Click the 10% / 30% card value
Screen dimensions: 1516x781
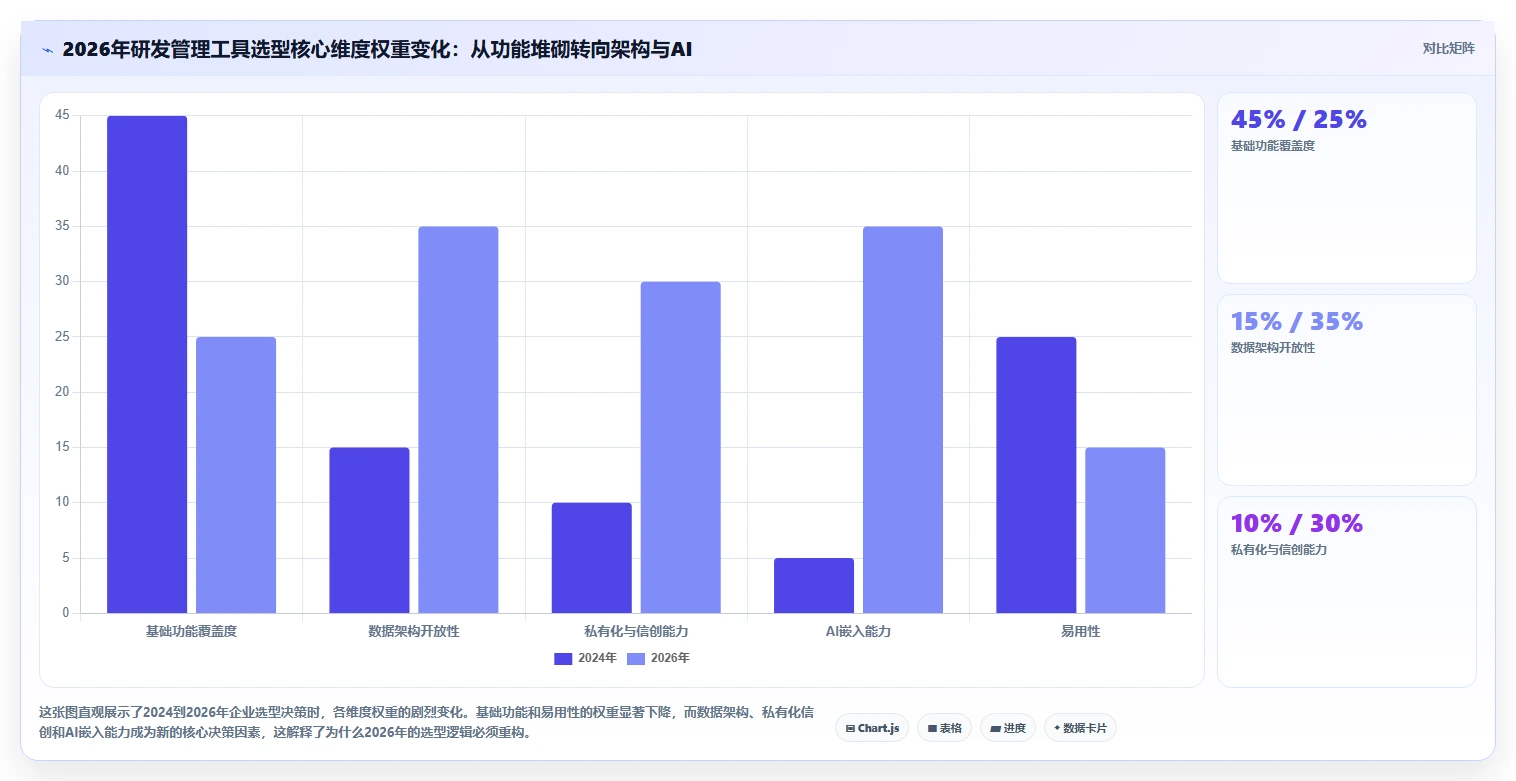1296,523
